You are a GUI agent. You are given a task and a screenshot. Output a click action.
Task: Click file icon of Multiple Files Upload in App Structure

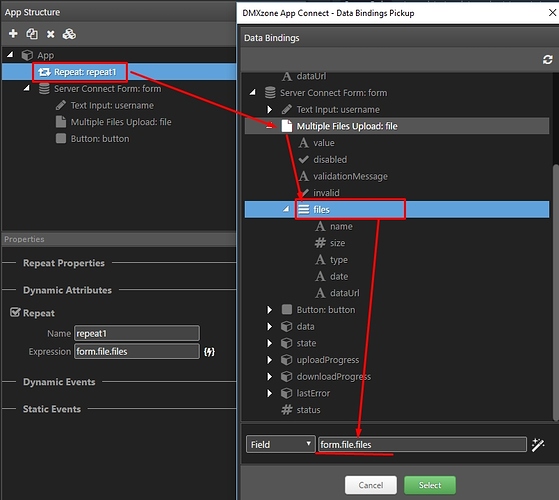tap(61, 122)
